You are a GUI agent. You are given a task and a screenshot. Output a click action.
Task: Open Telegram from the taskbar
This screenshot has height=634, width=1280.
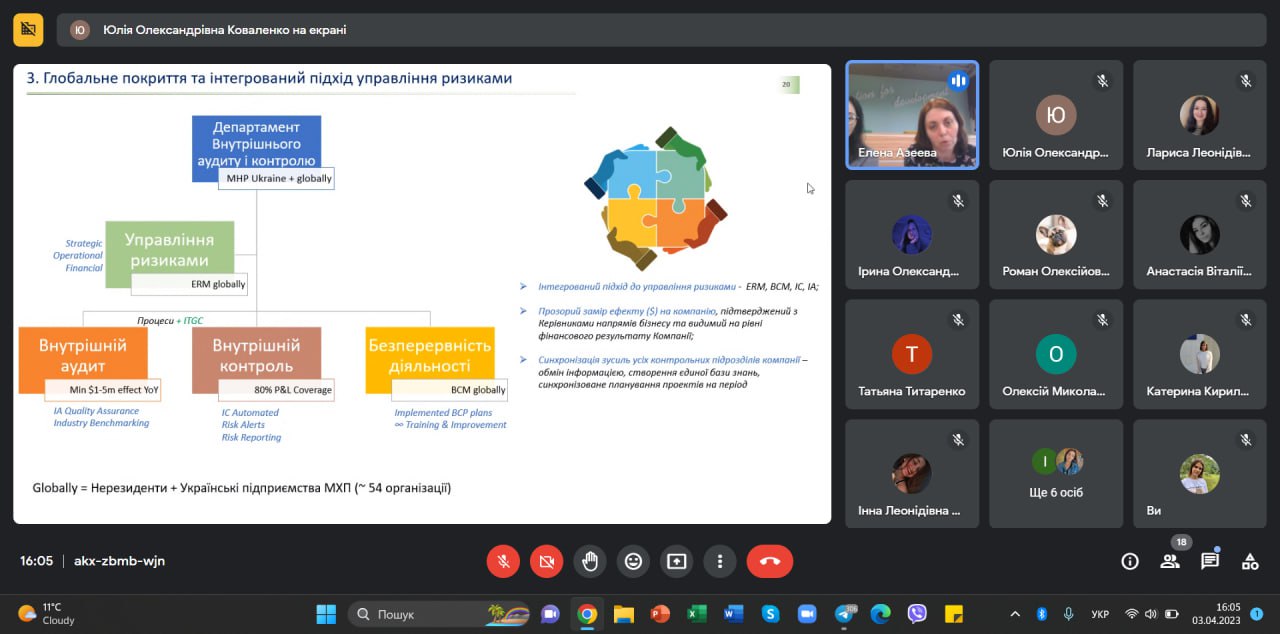pyautogui.click(x=843, y=613)
